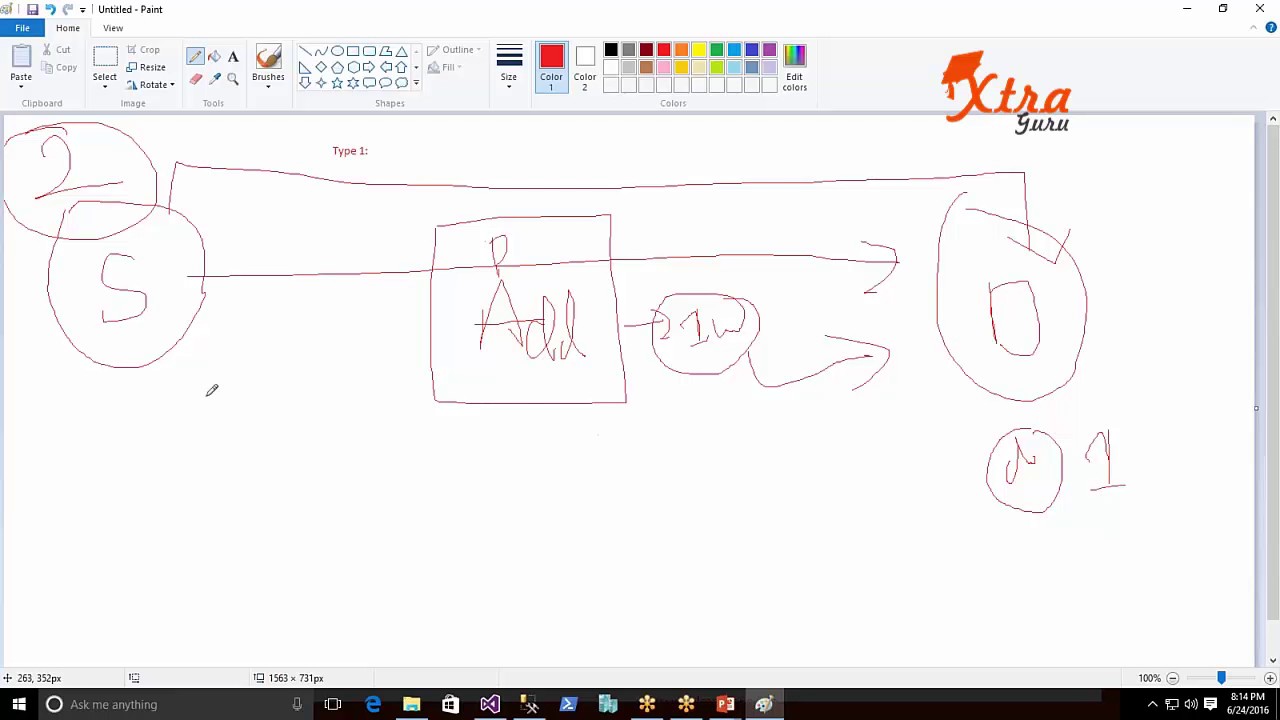Open Visual Studio from the taskbar

pos(490,704)
